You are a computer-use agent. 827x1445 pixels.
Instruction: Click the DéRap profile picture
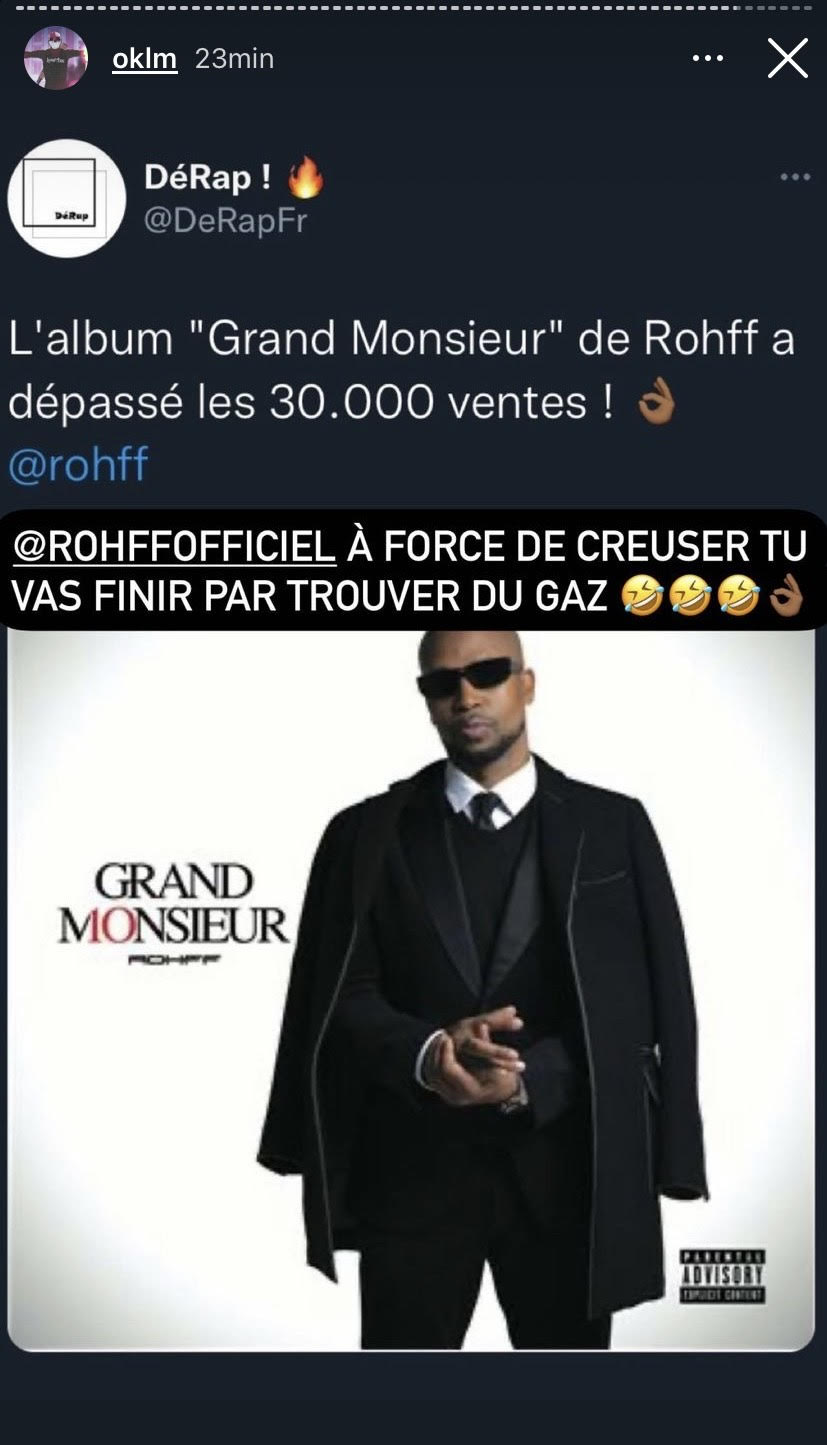point(67,199)
